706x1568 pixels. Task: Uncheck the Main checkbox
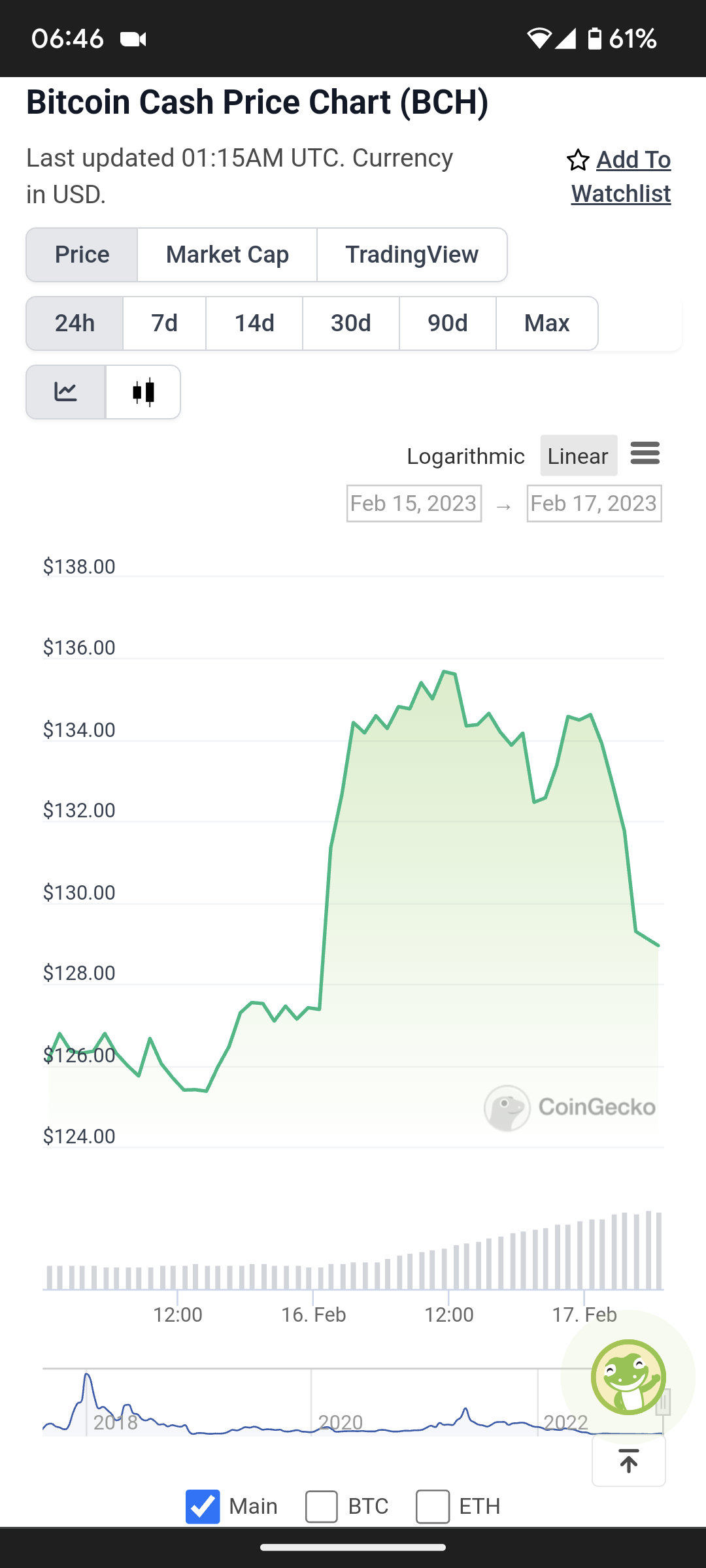pyautogui.click(x=203, y=1507)
